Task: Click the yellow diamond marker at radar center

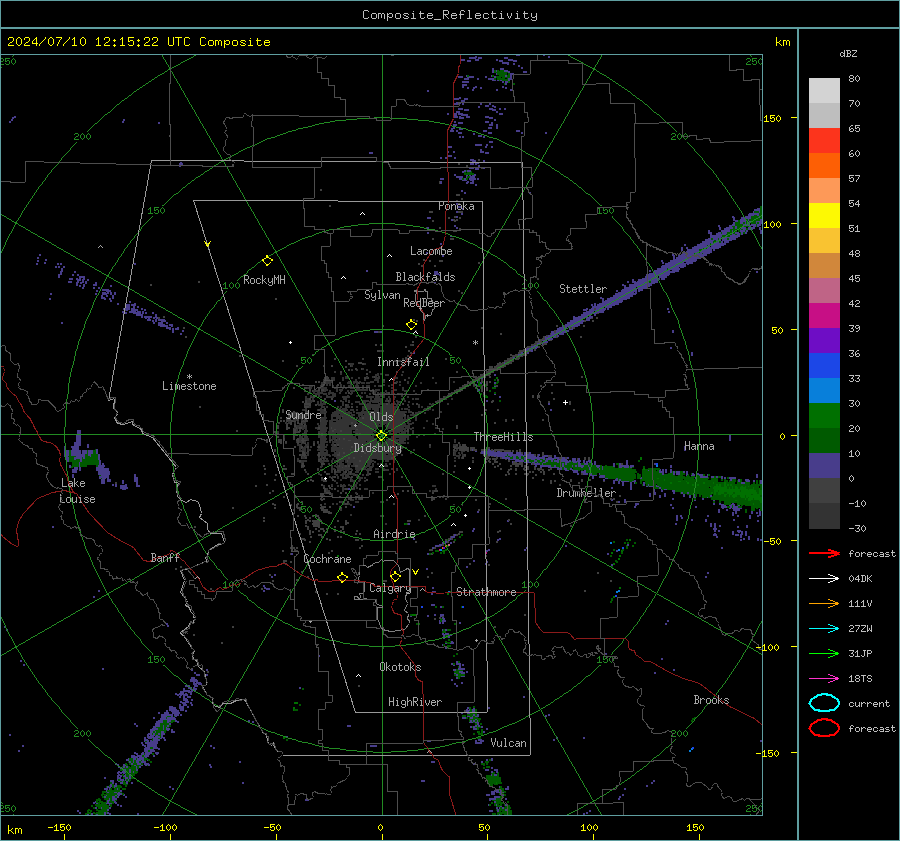Action: [x=382, y=436]
